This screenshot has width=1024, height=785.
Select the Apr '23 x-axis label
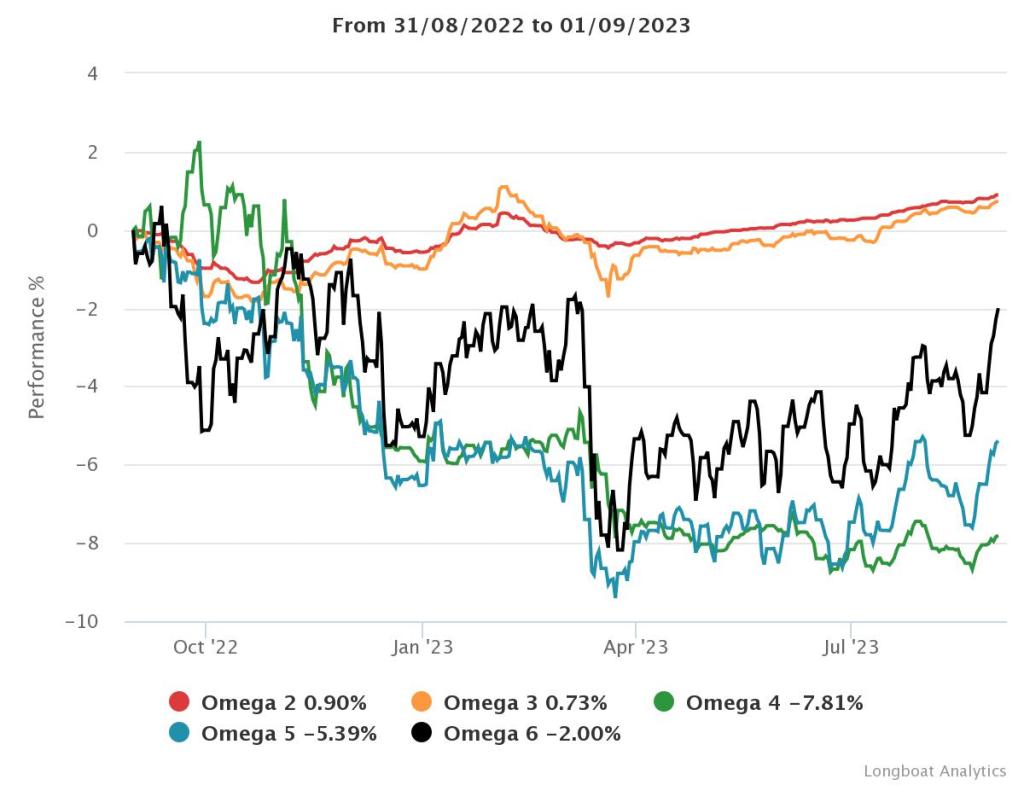point(636,648)
